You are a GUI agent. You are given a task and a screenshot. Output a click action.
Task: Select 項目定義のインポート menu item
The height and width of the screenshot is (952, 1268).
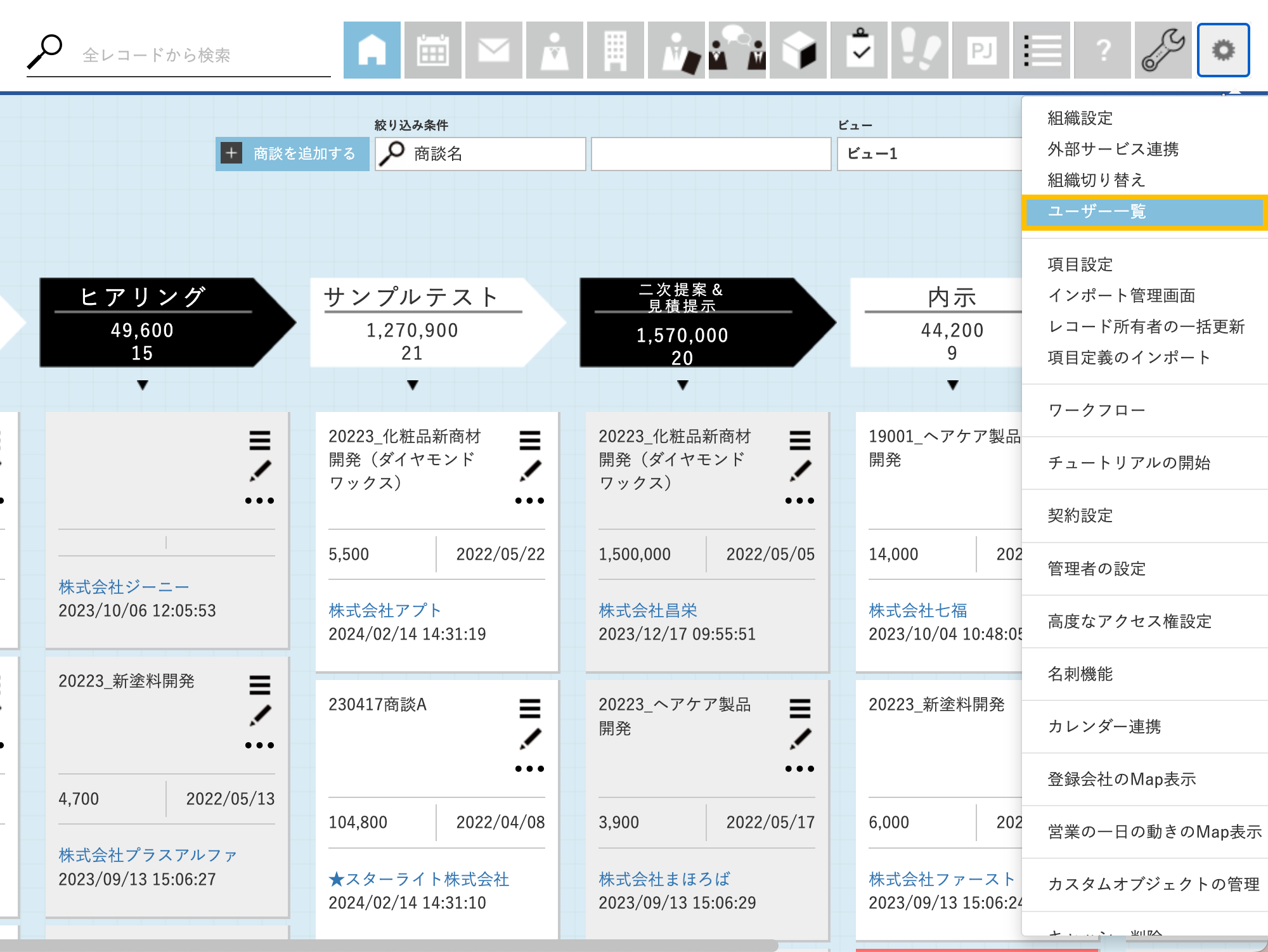pos(1129,357)
